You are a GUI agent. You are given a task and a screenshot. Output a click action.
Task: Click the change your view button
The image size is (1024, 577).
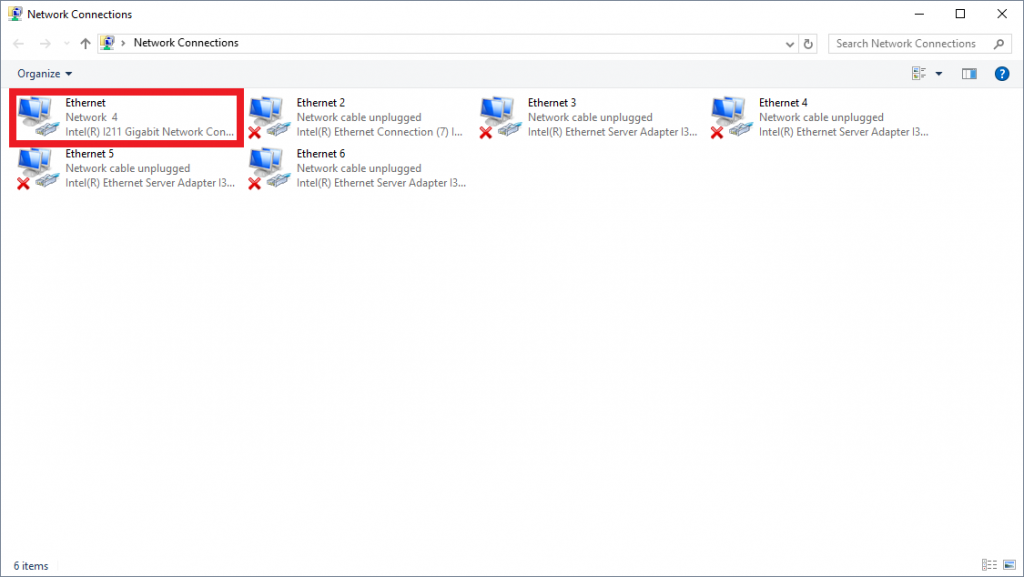pos(919,74)
